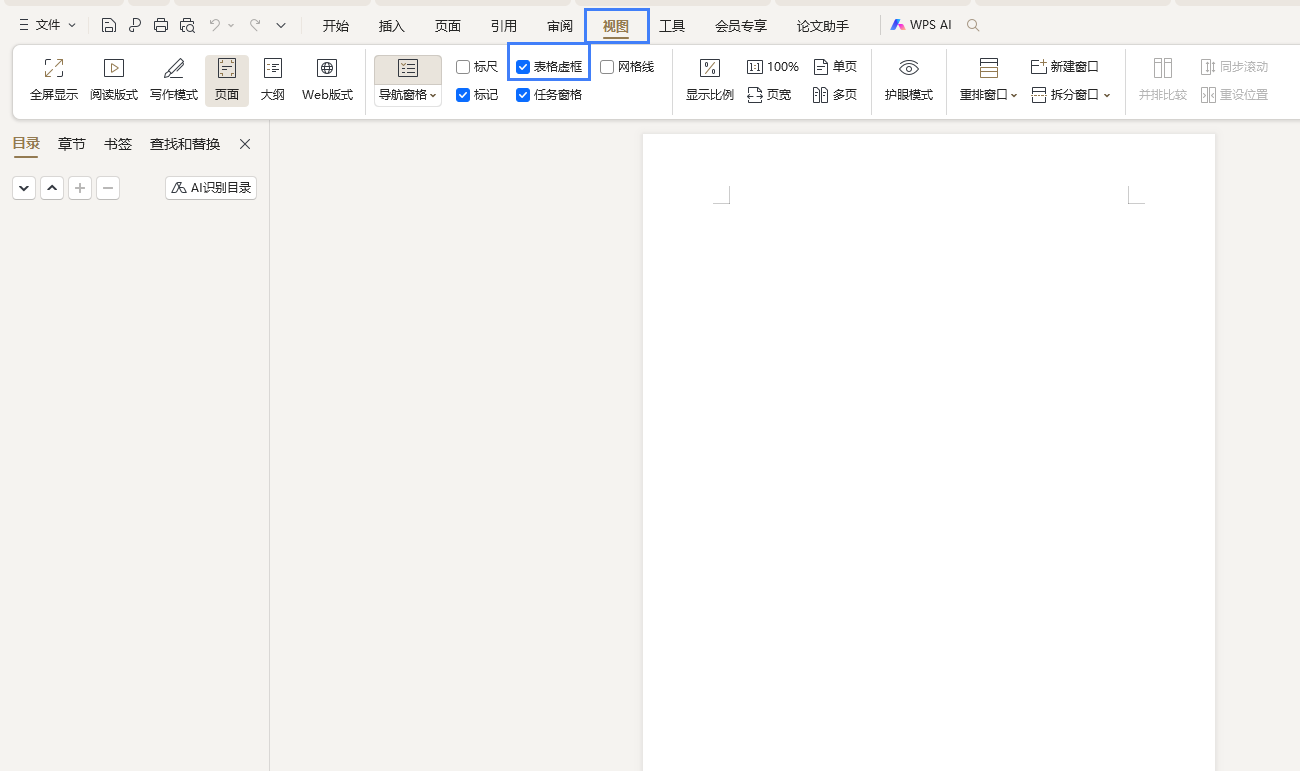Click the redo arrow icon
Viewport: 1300px width, 771px height.
[255, 25]
